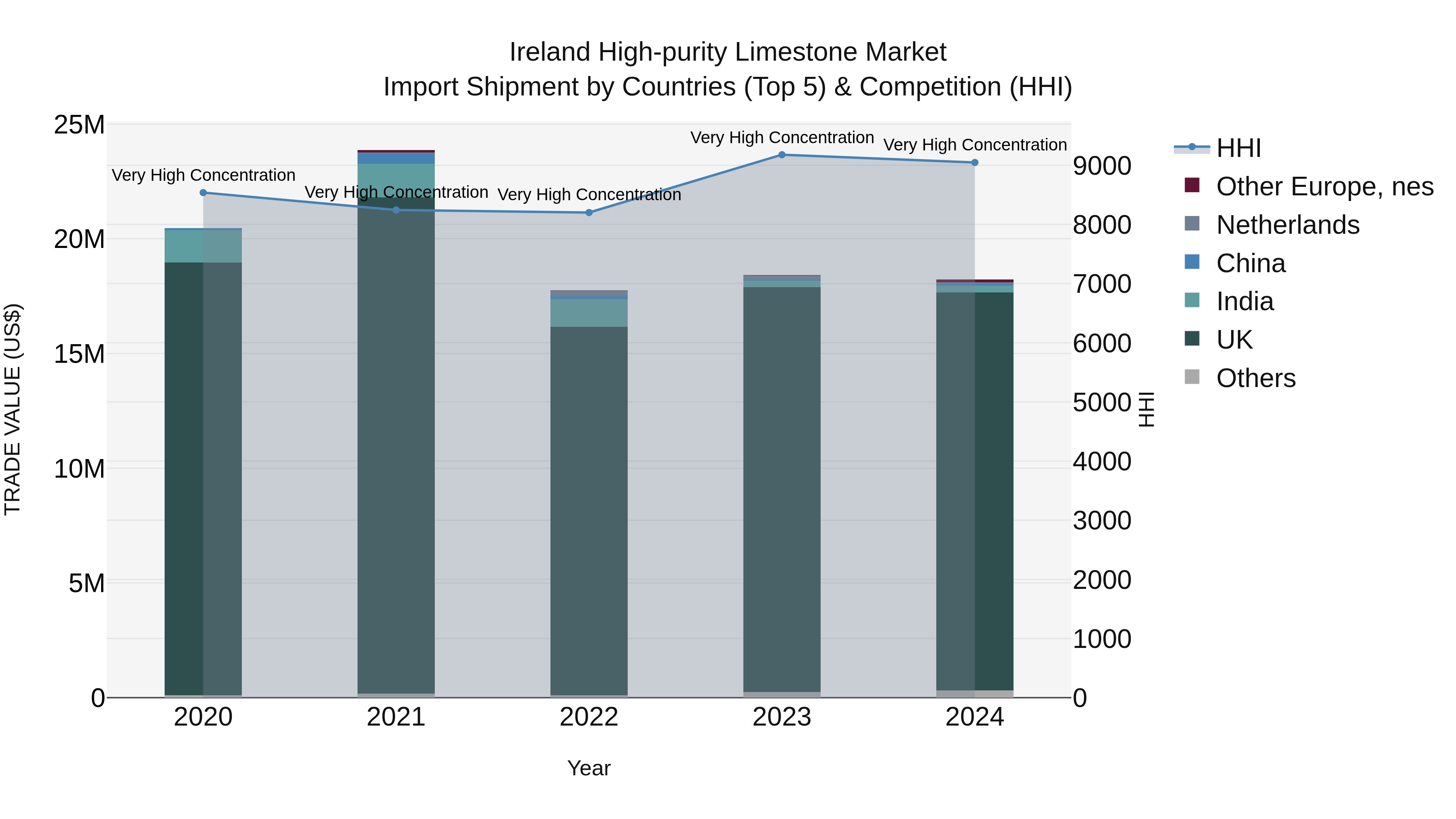Select the UK bar segment for 2022
Screen dimensions: 1456x819
pos(589,511)
